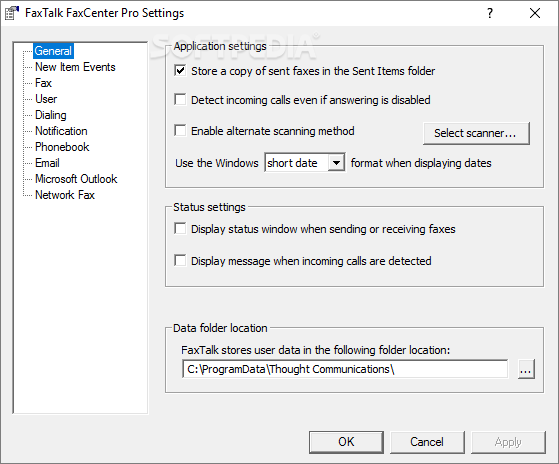559x464 pixels.
Task: Go to Microsoft Outlook settings
Action: pos(76,179)
